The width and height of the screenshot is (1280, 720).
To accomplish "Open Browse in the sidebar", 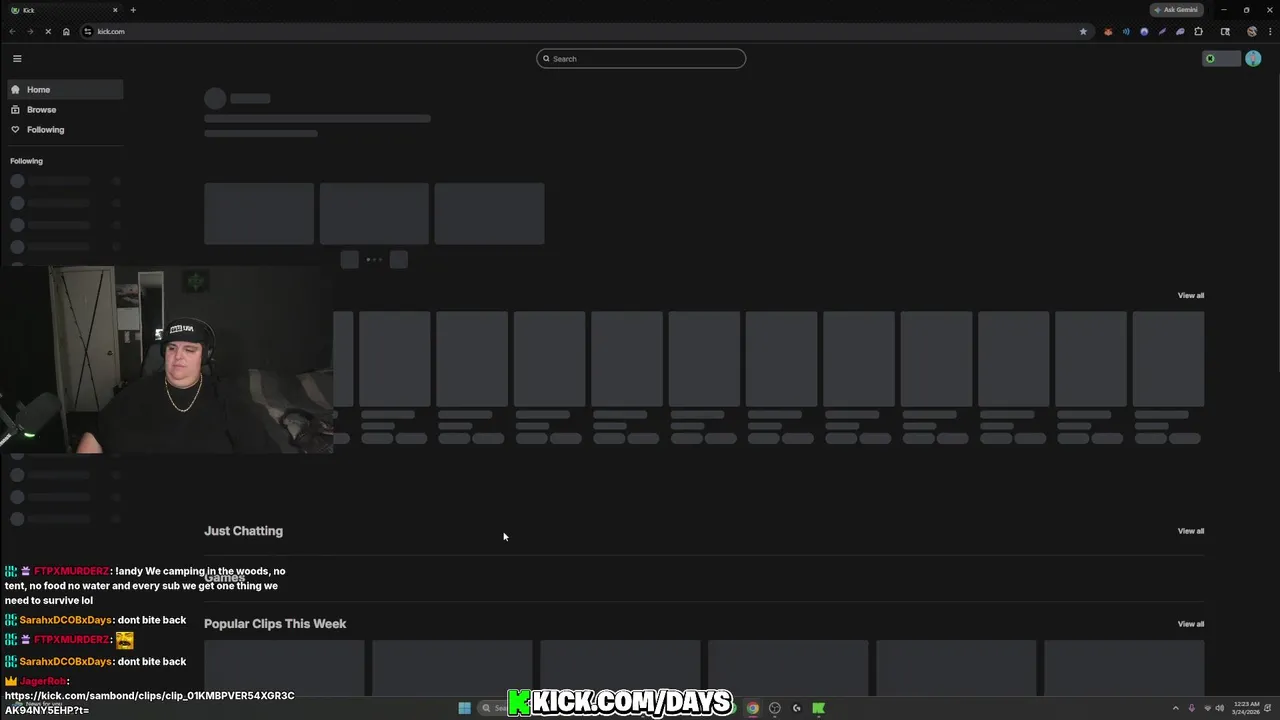I will (65, 110).
